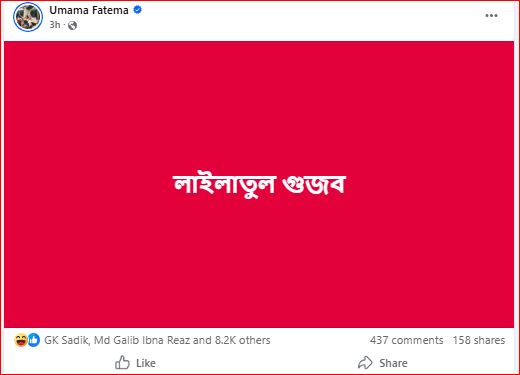Click the Umama Fatema name link
This screenshot has height=375, width=520.
(x=89, y=10)
